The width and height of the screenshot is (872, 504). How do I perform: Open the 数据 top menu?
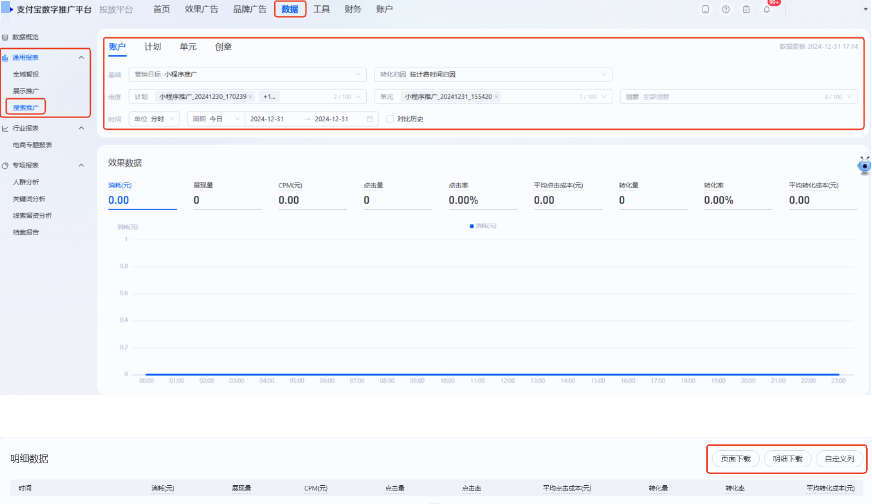tap(290, 9)
